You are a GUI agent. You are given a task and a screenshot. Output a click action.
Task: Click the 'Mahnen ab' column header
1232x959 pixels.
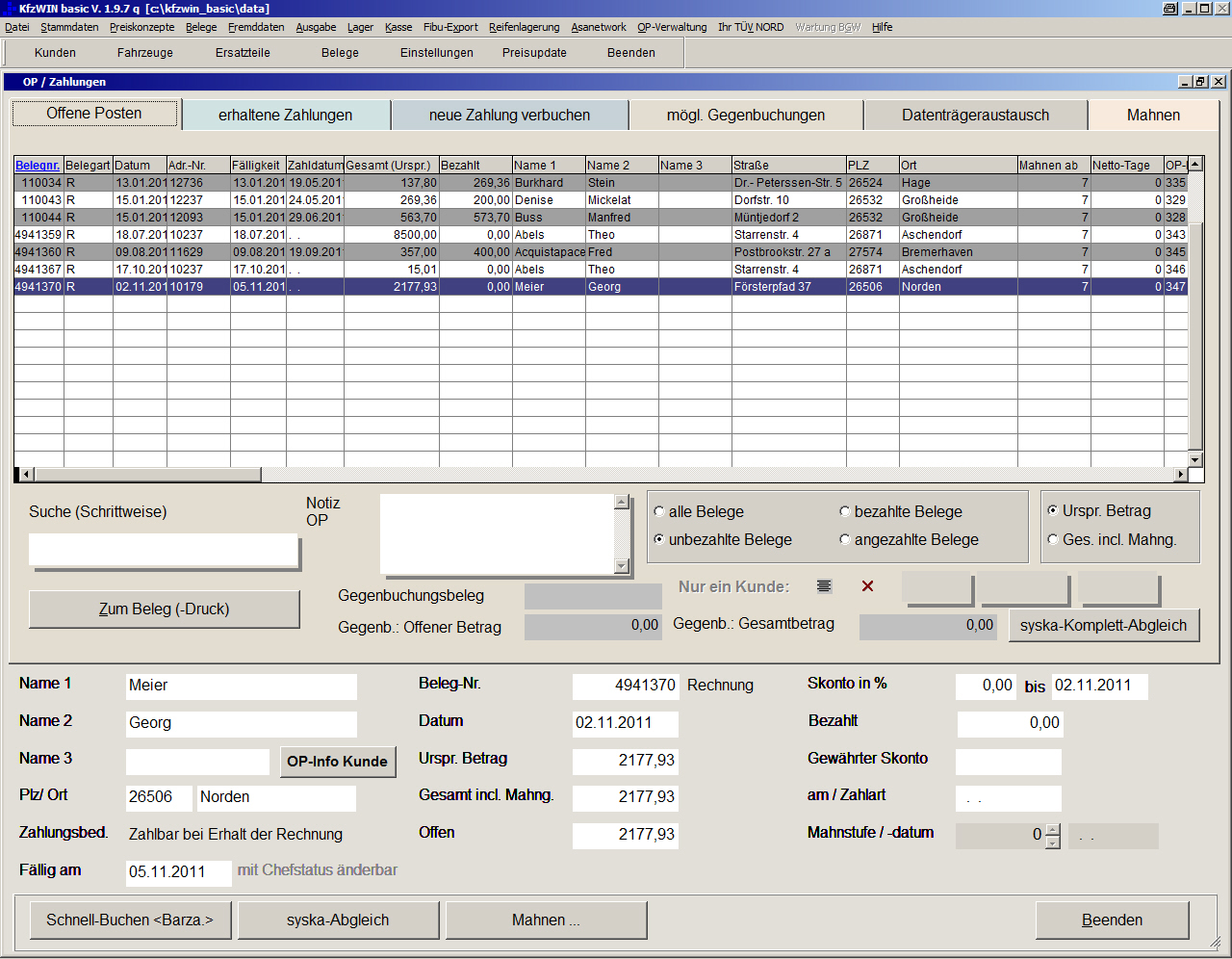1054,166
